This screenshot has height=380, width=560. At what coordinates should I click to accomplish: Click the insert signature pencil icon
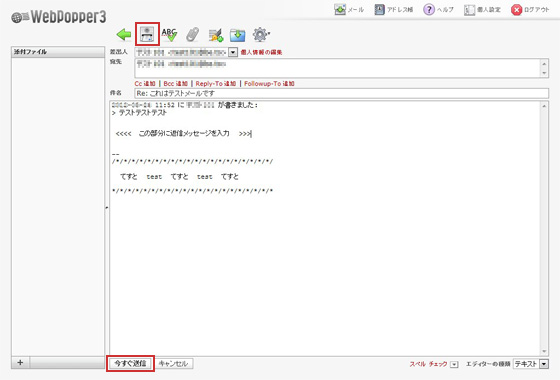216,35
